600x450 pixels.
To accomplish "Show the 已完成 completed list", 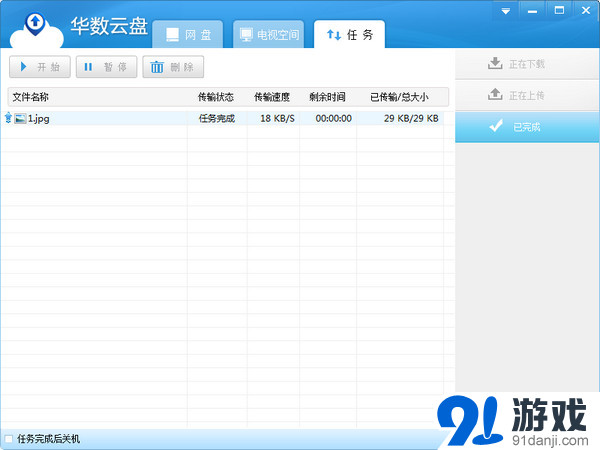I will coord(527,127).
